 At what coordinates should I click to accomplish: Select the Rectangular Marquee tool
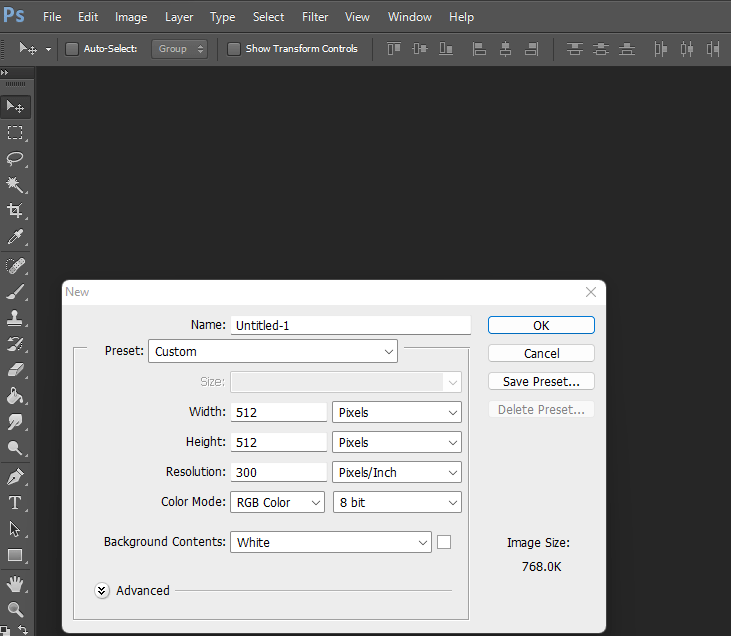15,133
